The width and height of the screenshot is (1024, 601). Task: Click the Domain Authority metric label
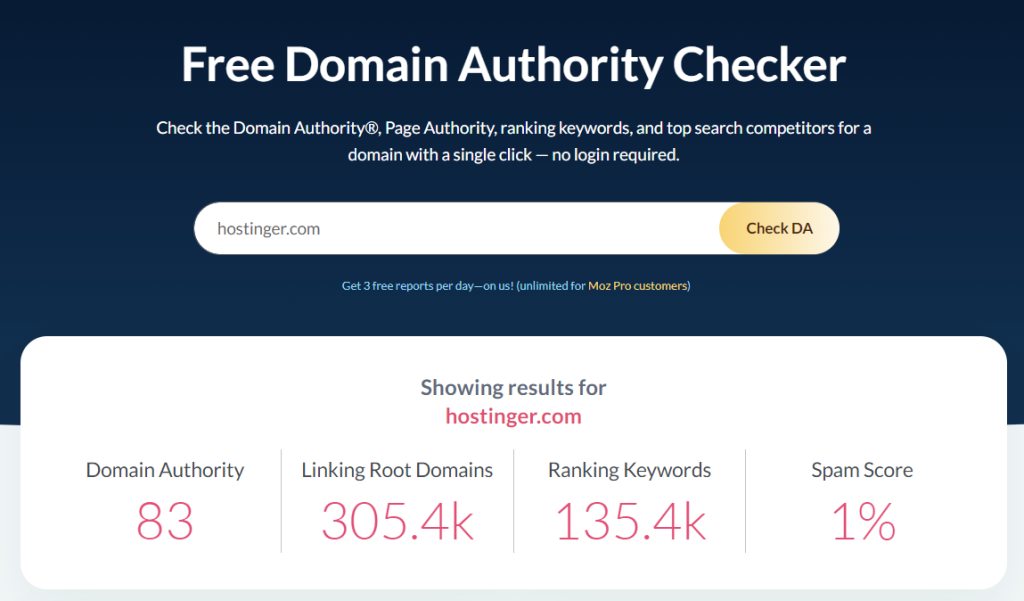point(164,469)
